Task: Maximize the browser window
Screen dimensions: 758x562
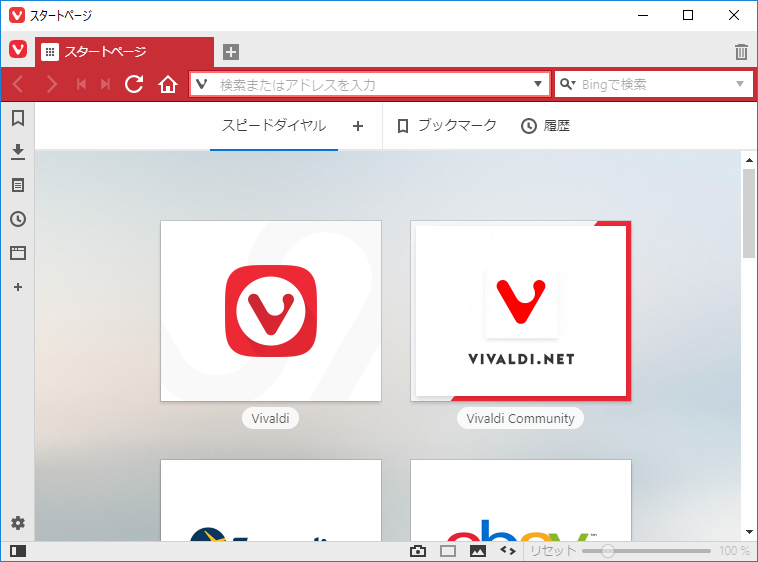Action: (687, 15)
